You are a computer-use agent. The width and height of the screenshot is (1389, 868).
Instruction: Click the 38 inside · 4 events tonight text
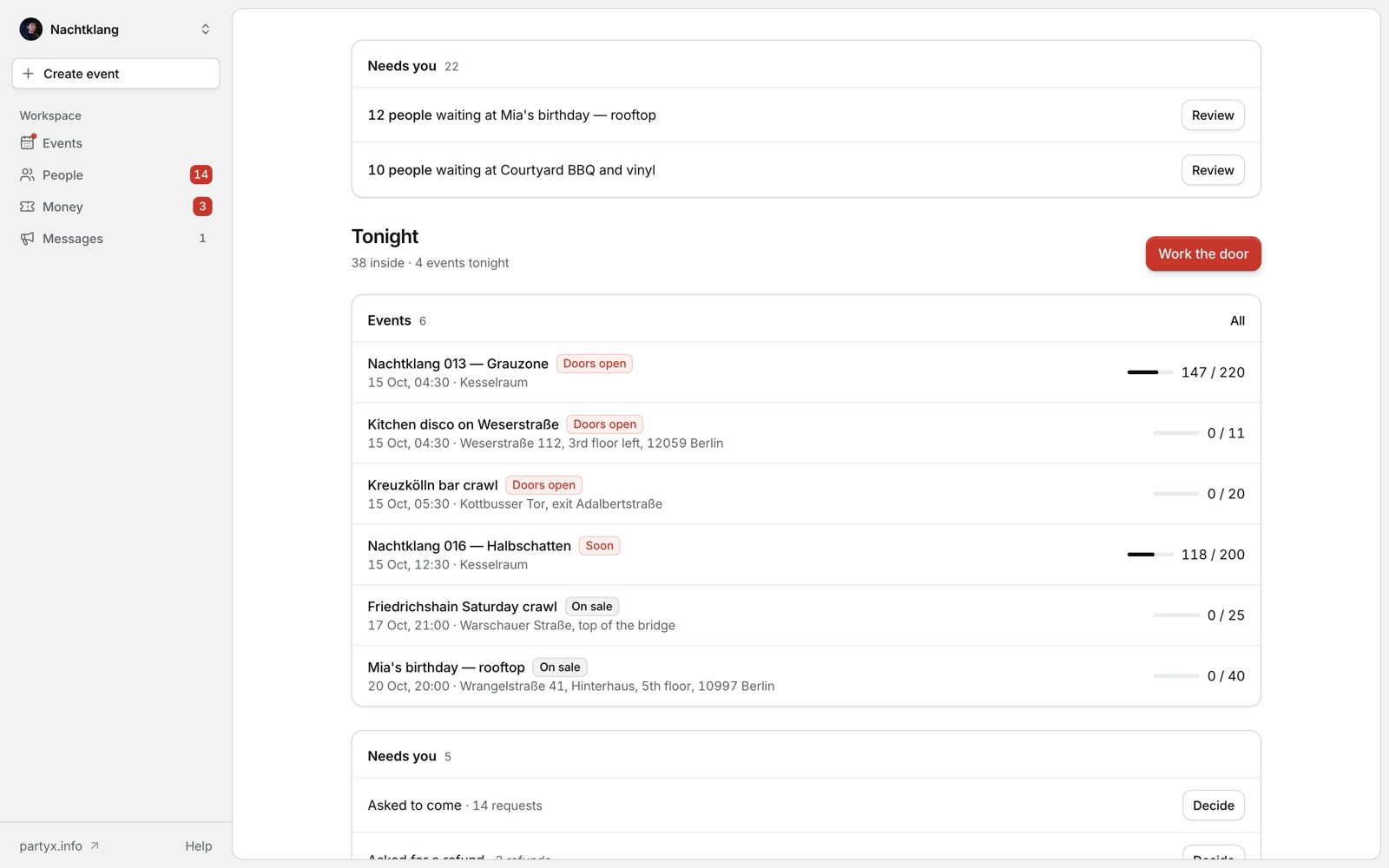click(x=430, y=263)
